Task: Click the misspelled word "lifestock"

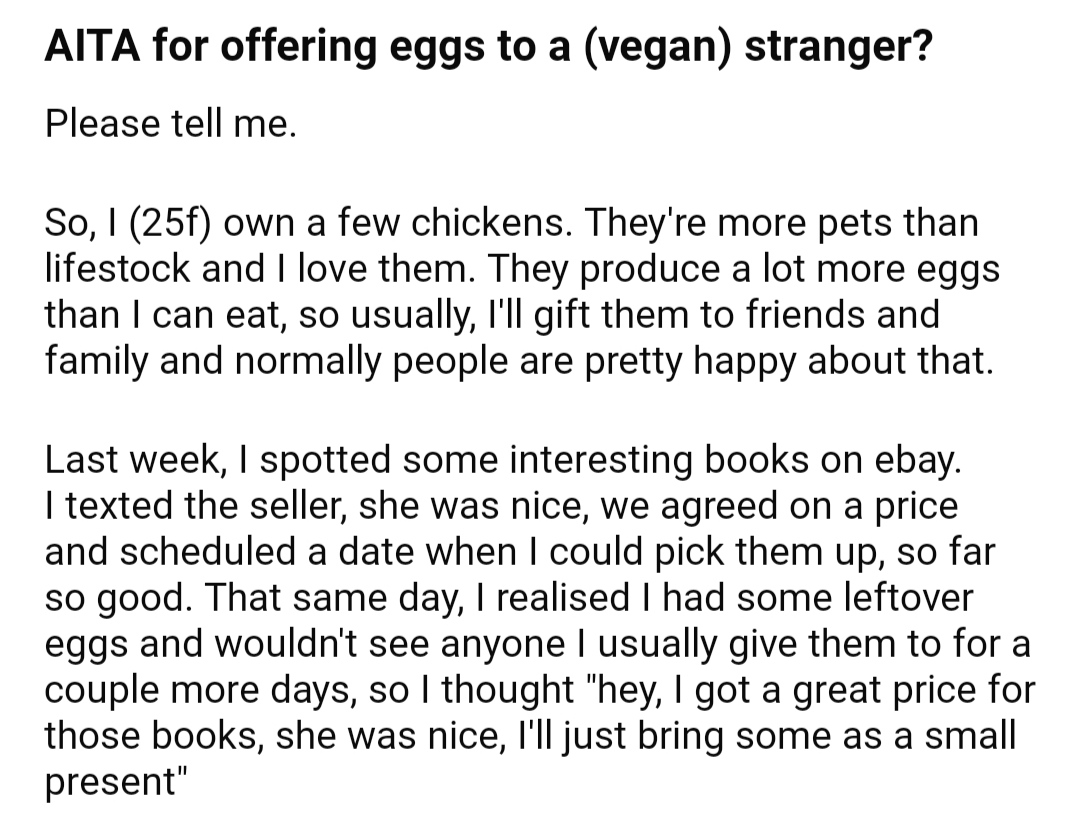Action: click(118, 268)
